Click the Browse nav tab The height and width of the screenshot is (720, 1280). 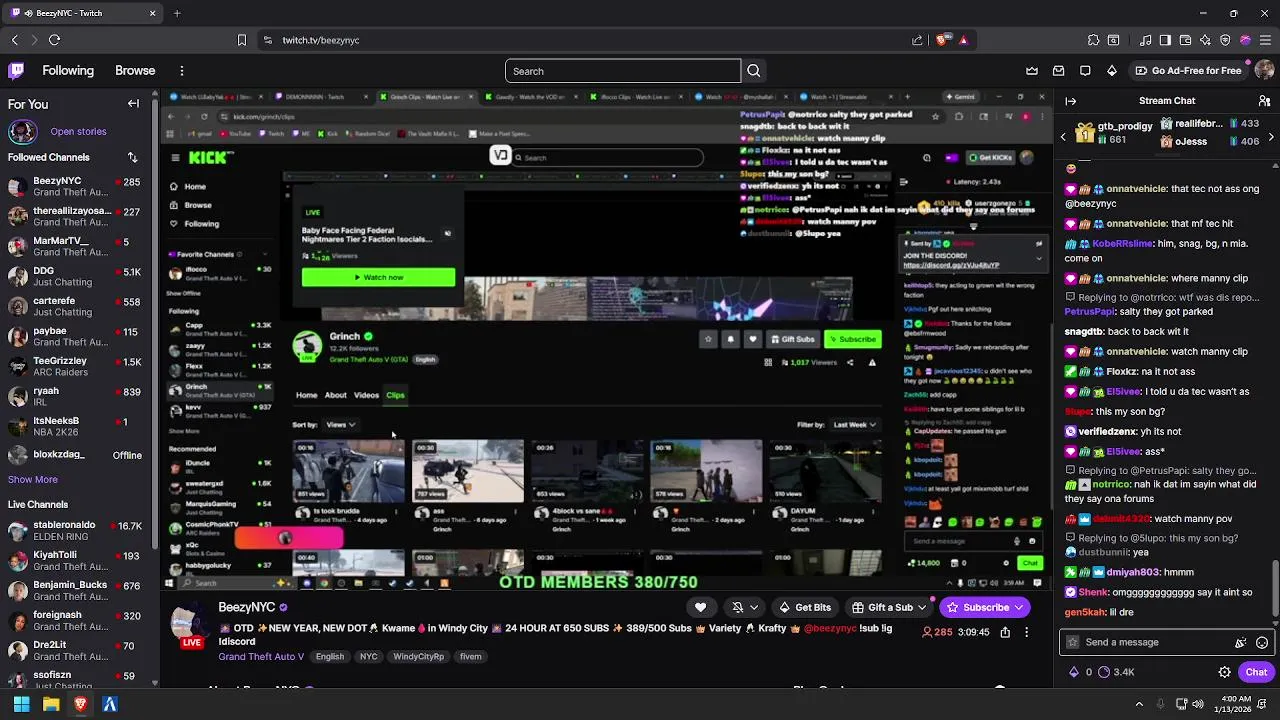tap(135, 71)
